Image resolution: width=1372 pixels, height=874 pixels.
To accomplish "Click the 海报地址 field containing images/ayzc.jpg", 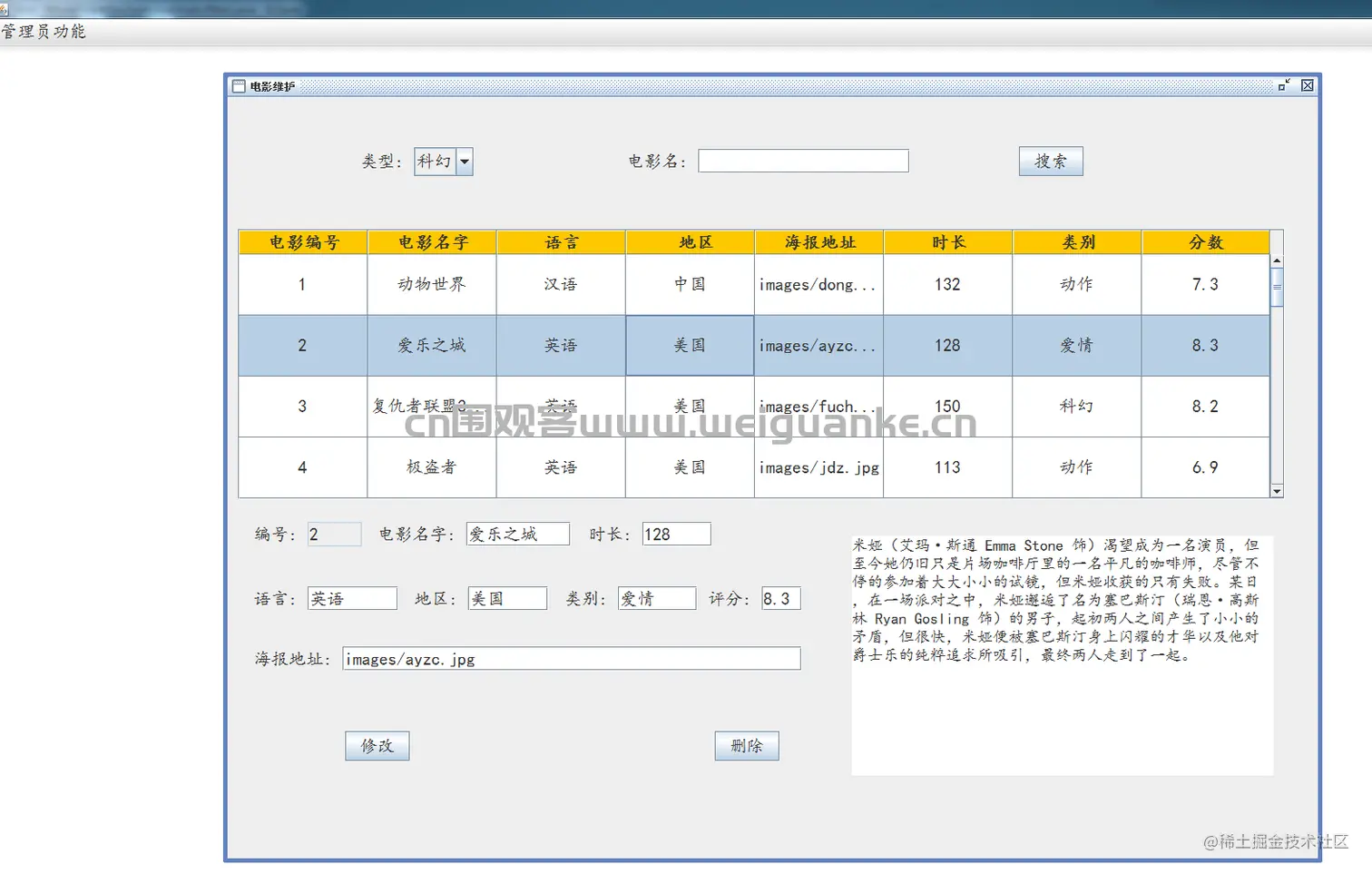I will [572, 659].
